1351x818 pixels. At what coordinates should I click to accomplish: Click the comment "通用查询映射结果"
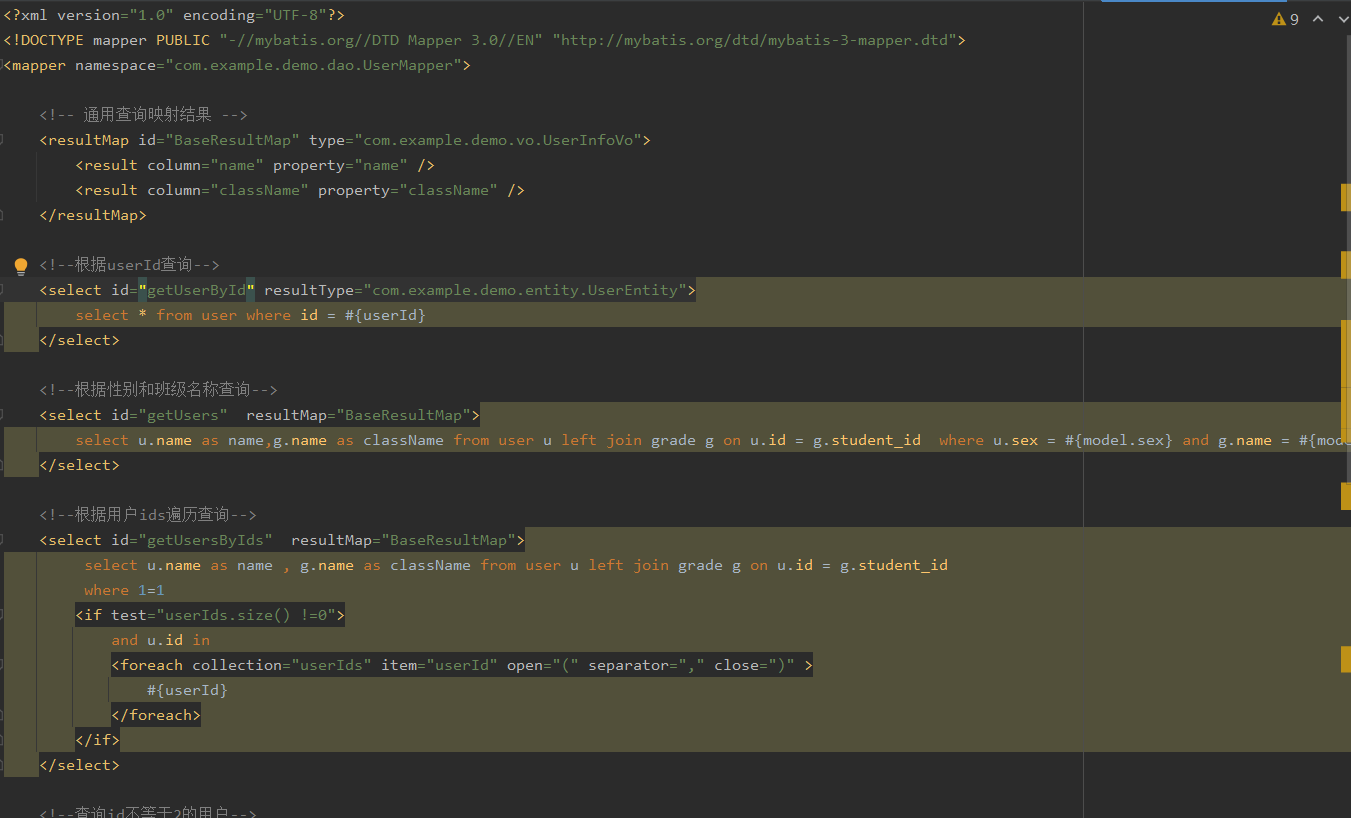coord(147,115)
